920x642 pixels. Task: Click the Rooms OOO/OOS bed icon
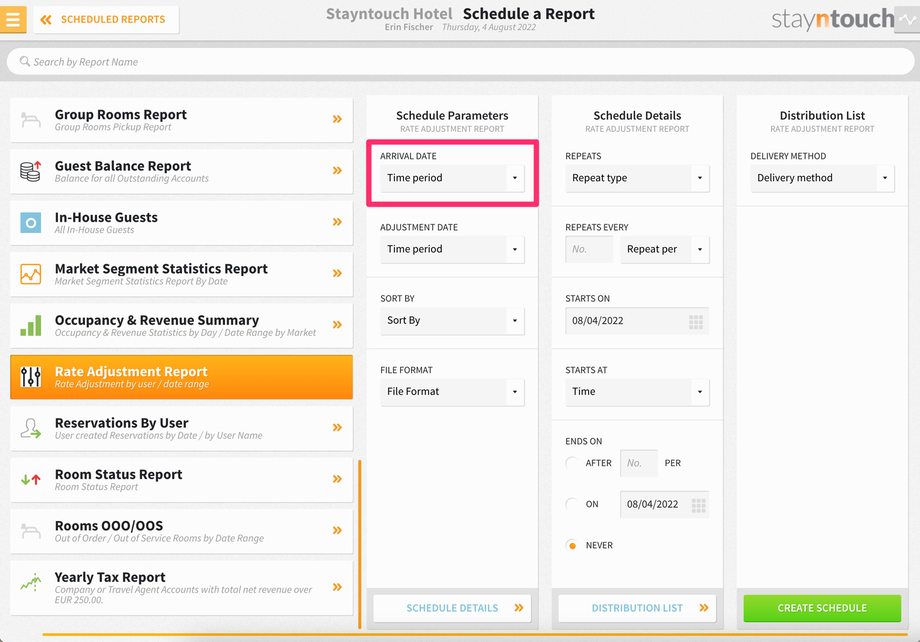pyautogui.click(x=31, y=531)
